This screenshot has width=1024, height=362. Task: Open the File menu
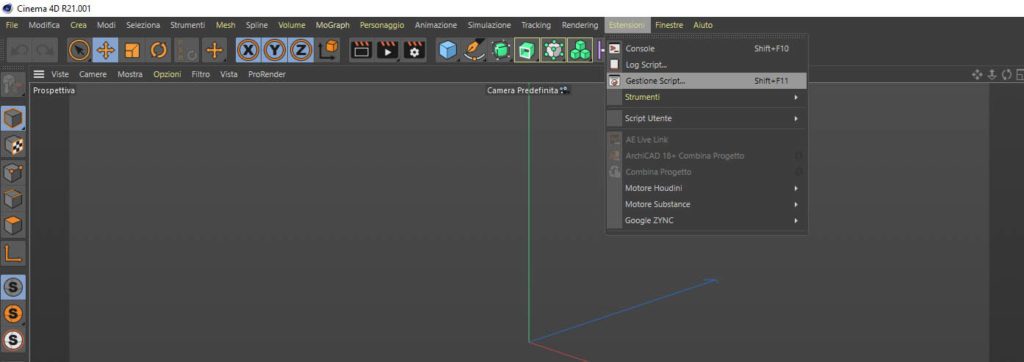[x=12, y=25]
